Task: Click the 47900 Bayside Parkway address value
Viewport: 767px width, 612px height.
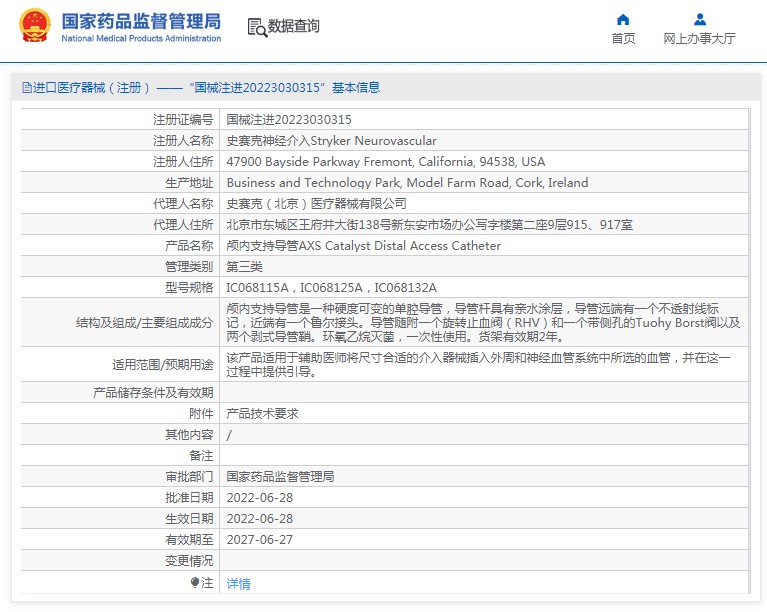Action: point(385,162)
